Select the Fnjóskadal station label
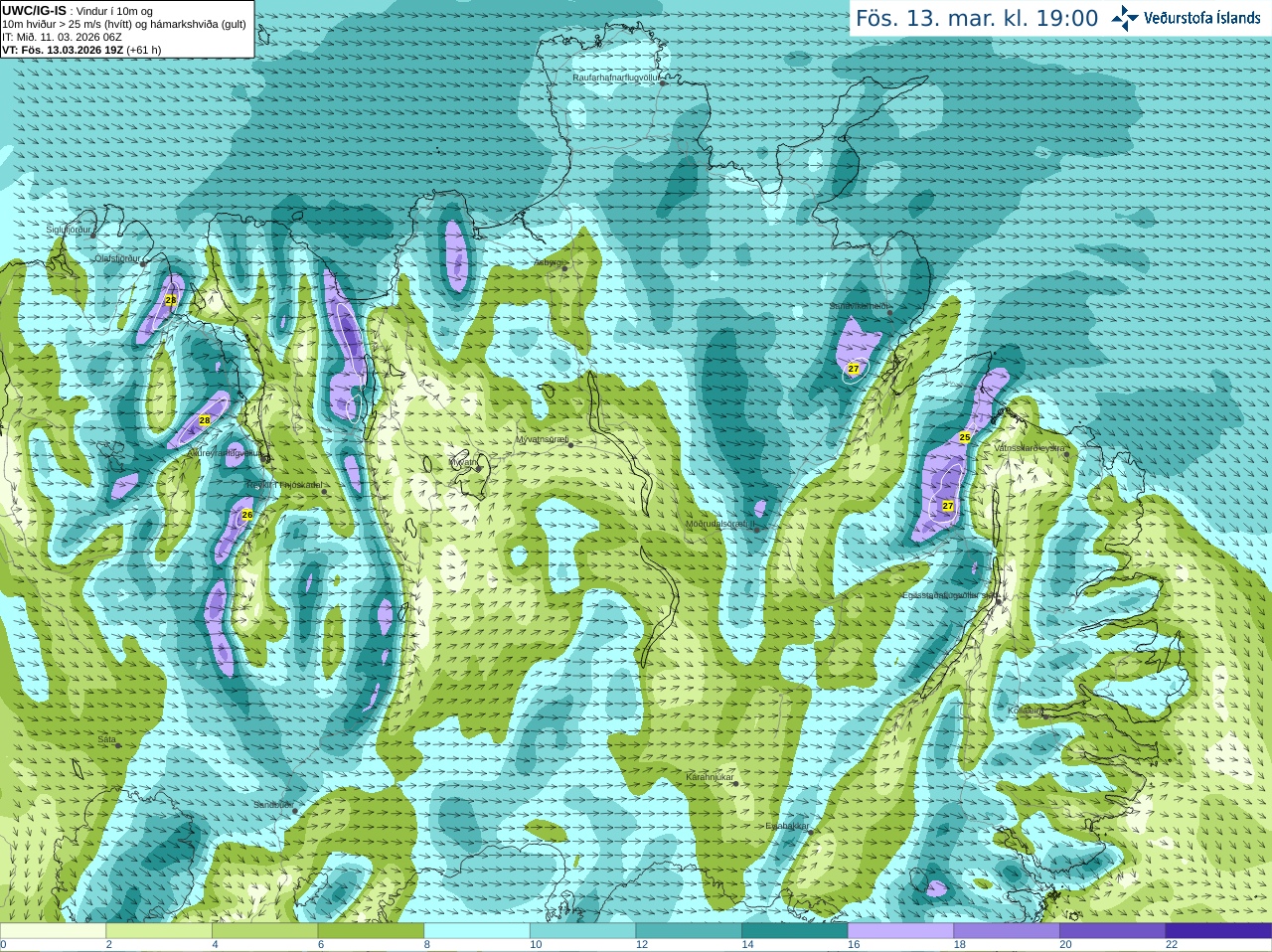 tap(284, 485)
